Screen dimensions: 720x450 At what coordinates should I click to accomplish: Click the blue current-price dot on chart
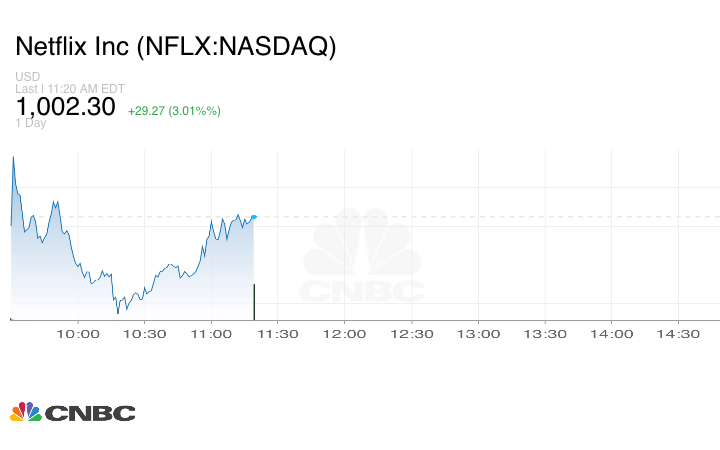coord(254,217)
